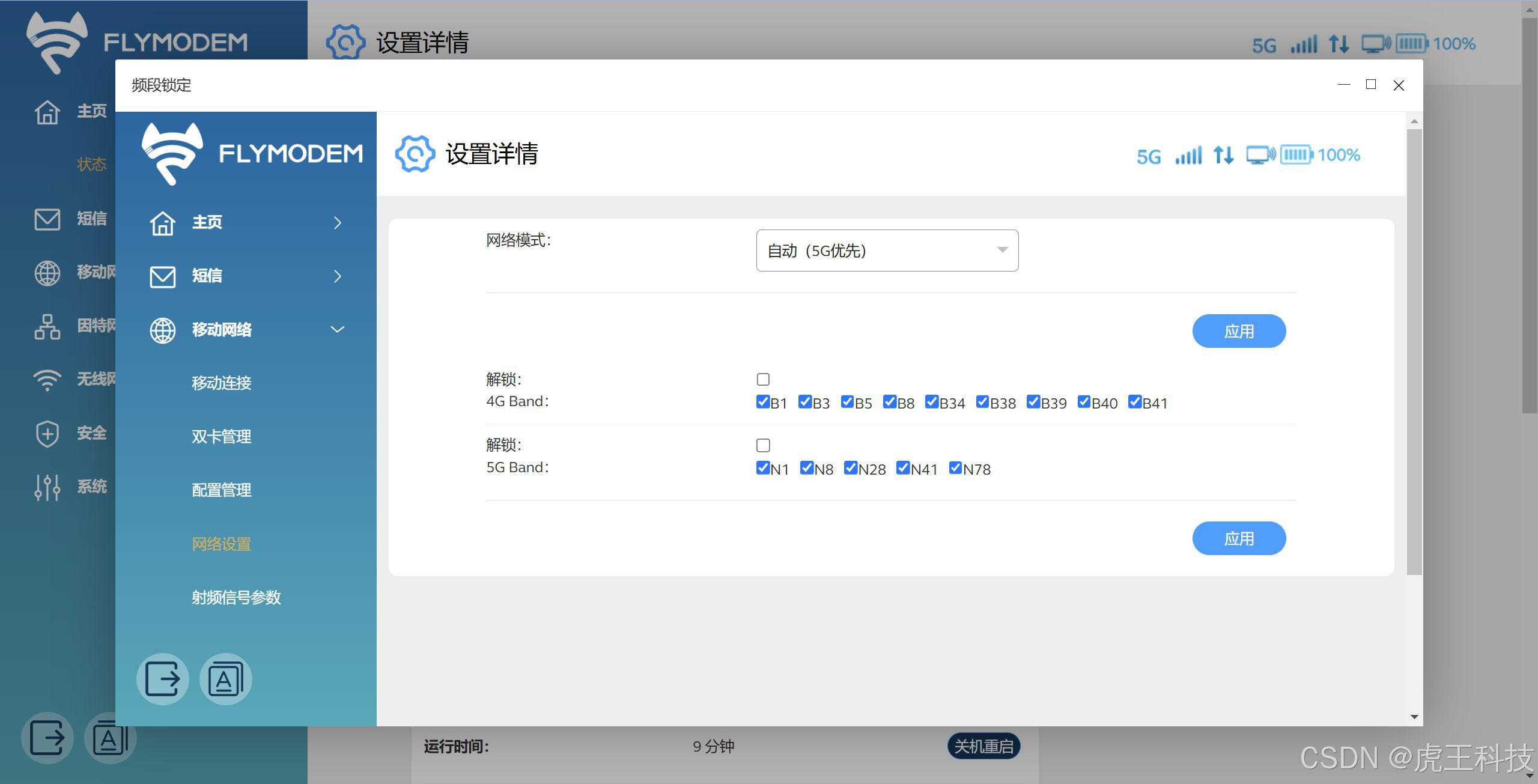Open the 网络模式 dropdown list
Viewport: 1538px width, 784px height.
pyautogui.click(x=887, y=251)
